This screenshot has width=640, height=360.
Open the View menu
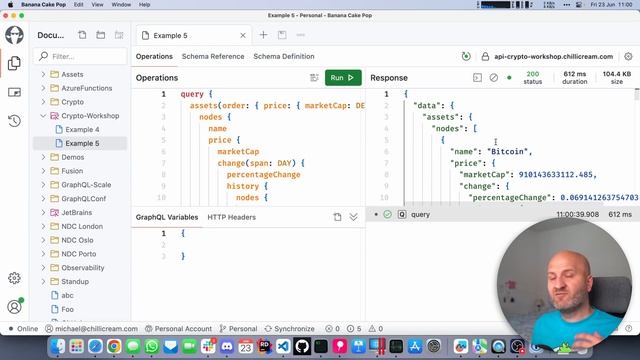point(97,4)
